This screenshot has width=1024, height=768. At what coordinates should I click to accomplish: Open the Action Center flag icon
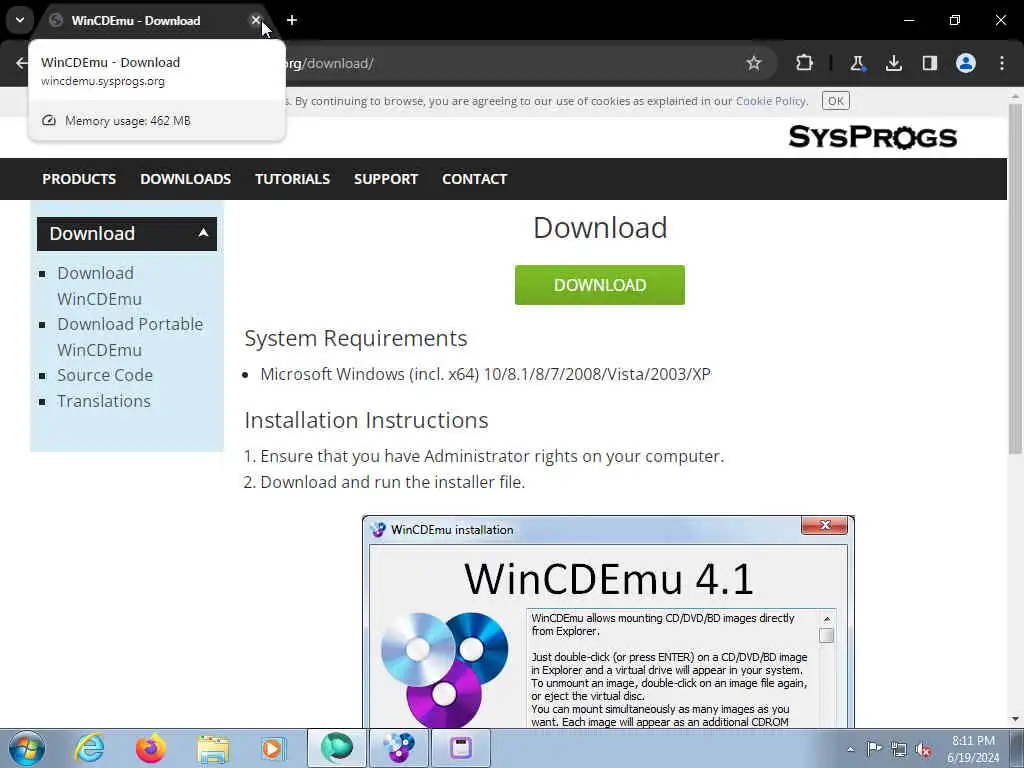tap(874, 749)
